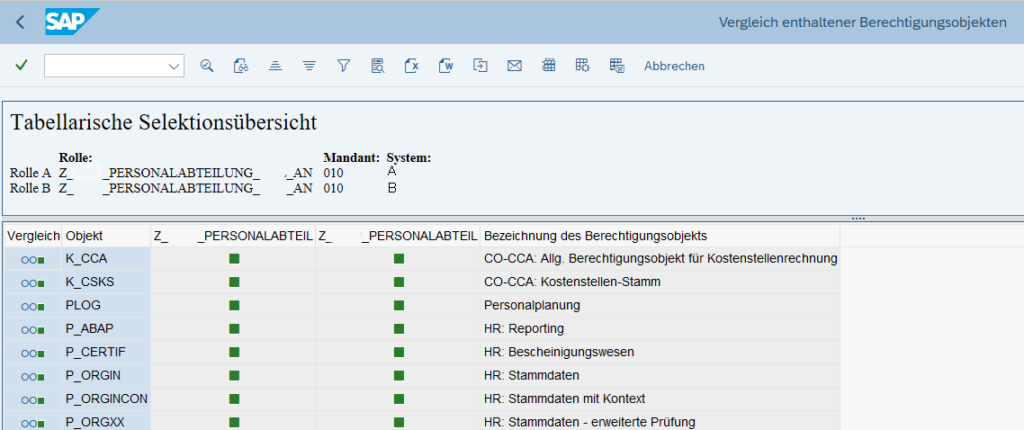1024x430 pixels.
Task: Select the P_ORGIN object cell
Action: pos(93,375)
